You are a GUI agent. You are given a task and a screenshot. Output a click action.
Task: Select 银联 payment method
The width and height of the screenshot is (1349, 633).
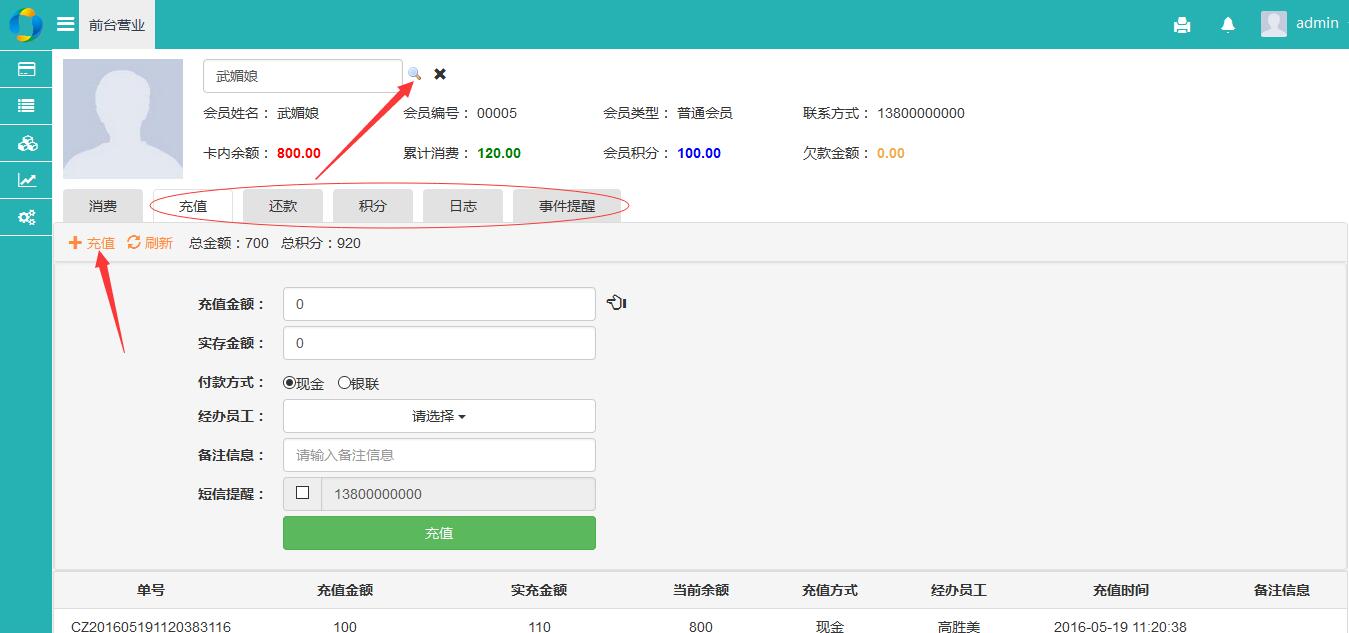click(344, 383)
